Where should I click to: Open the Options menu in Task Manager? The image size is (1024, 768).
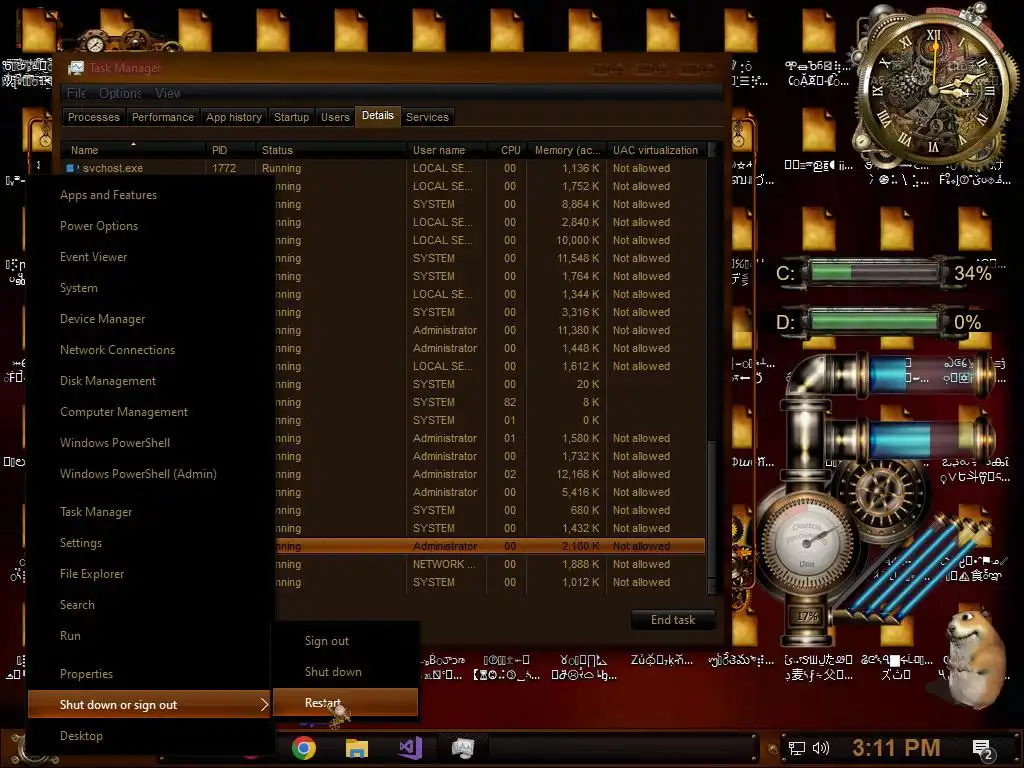[120, 93]
